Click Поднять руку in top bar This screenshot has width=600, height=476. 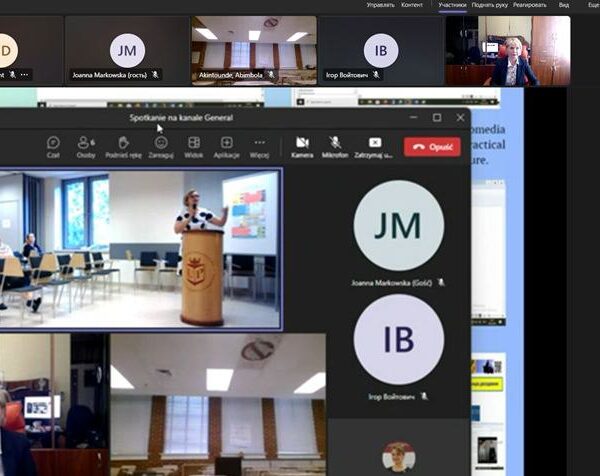(x=490, y=5)
